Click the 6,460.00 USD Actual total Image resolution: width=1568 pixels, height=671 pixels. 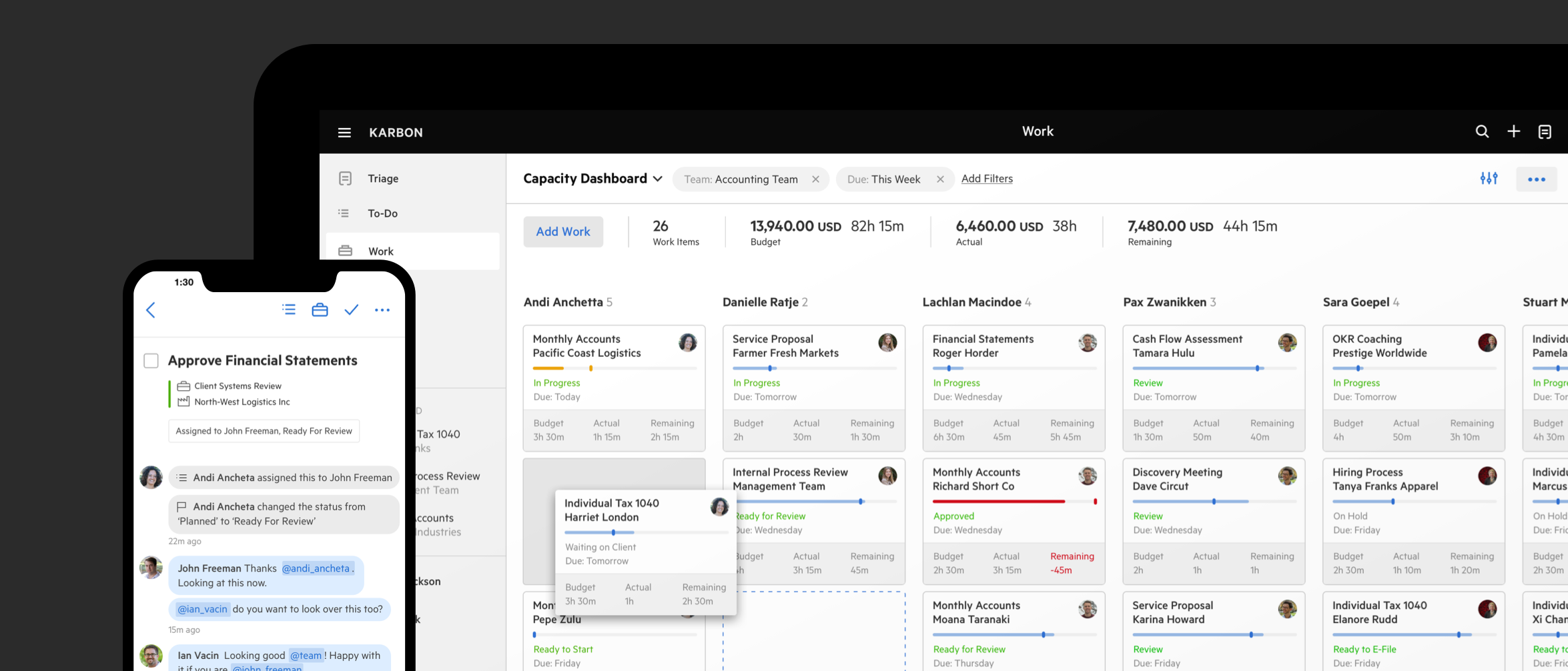pos(1016,233)
